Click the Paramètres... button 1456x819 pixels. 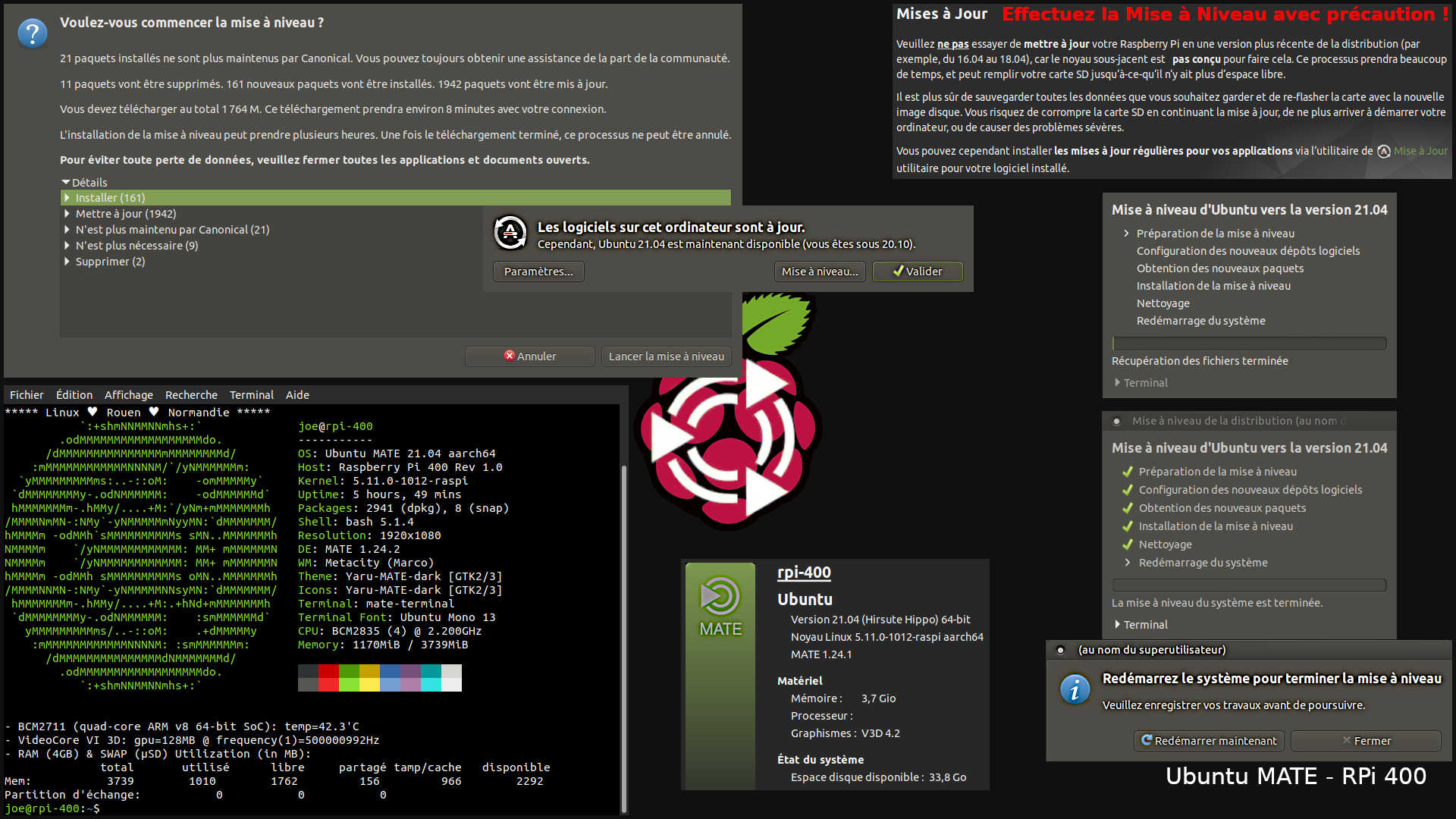(x=538, y=271)
